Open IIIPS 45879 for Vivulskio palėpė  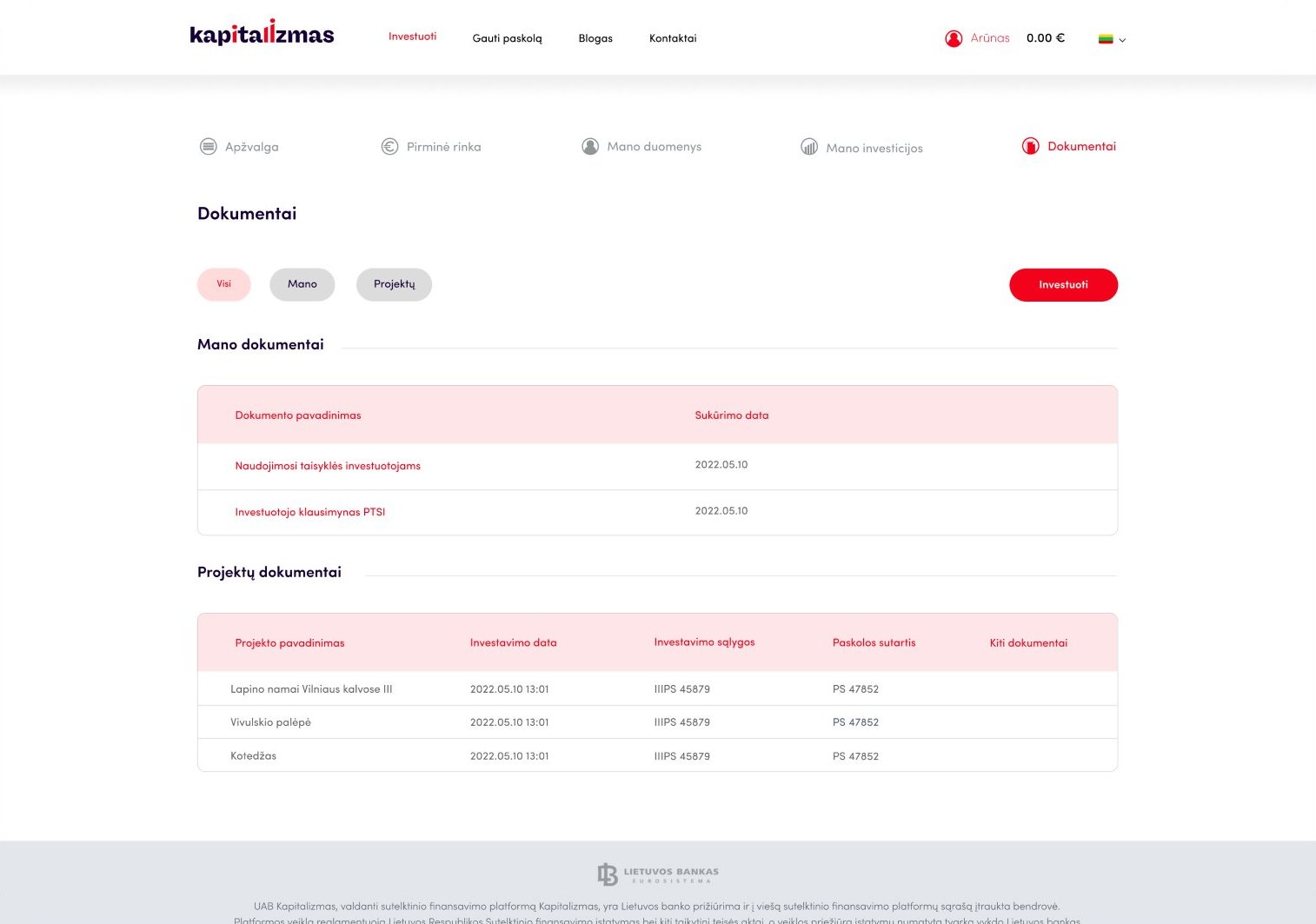[682, 722]
